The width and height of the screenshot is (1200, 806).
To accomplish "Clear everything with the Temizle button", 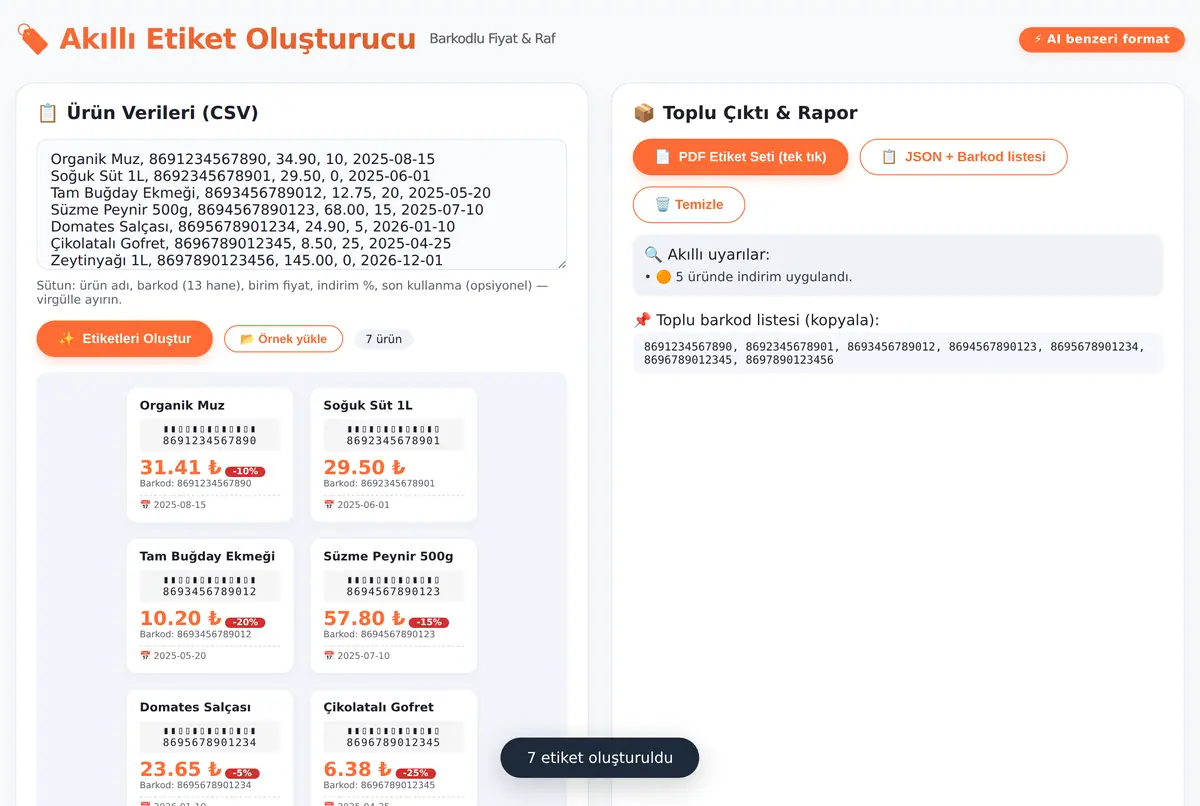I will [689, 205].
